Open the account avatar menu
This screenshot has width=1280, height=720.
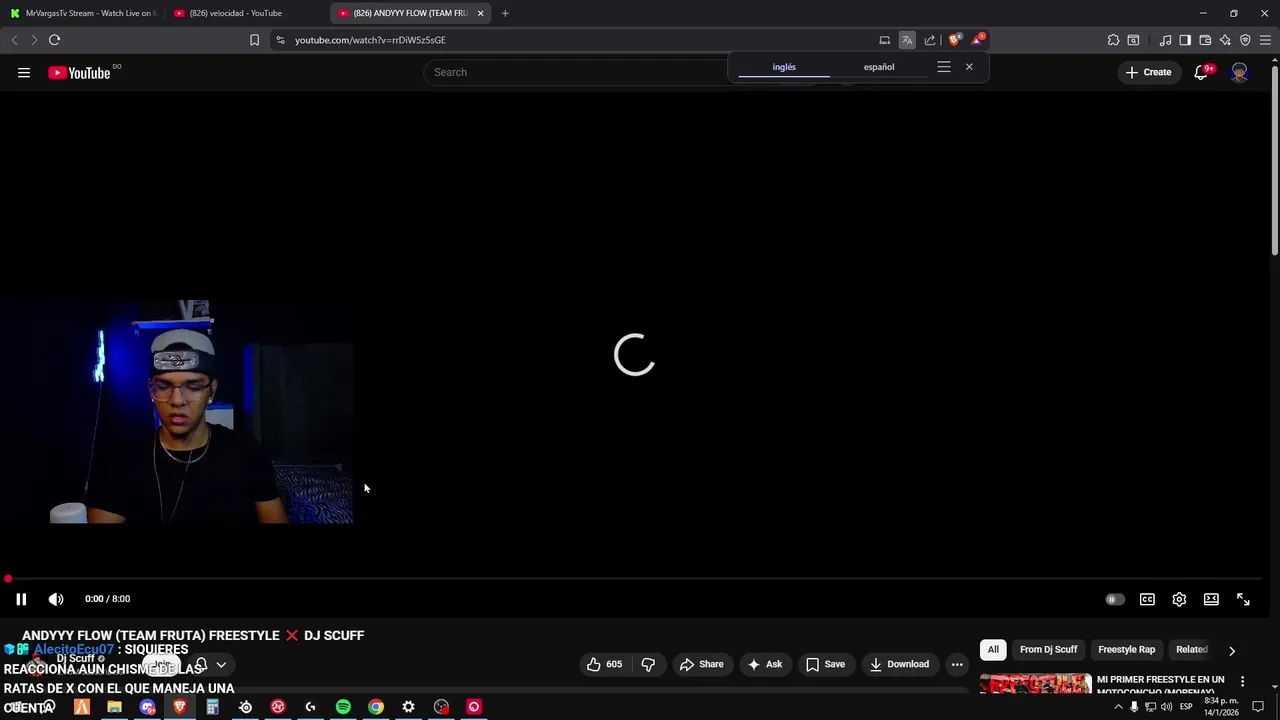(x=1239, y=72)
